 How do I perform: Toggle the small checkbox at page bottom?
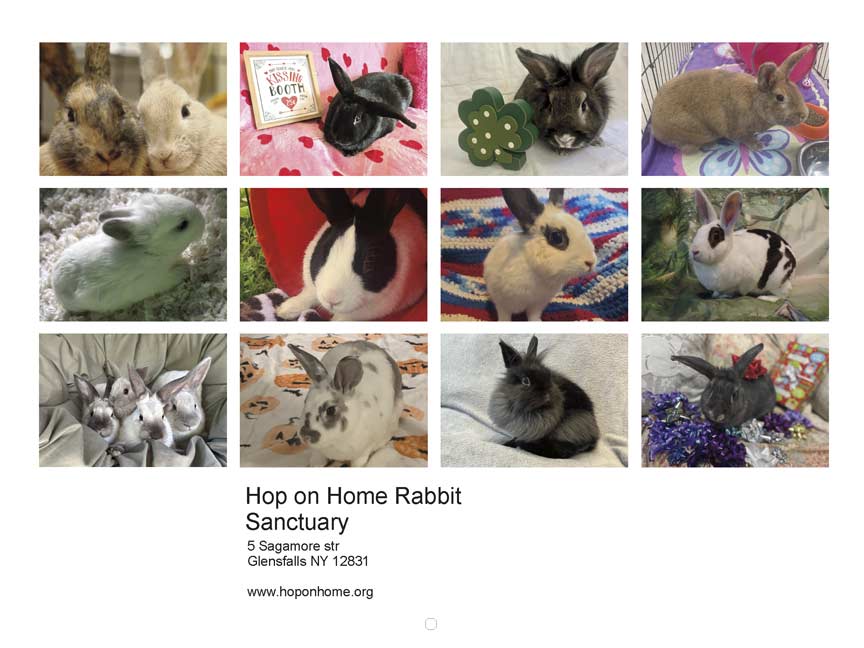pos(431,624)
